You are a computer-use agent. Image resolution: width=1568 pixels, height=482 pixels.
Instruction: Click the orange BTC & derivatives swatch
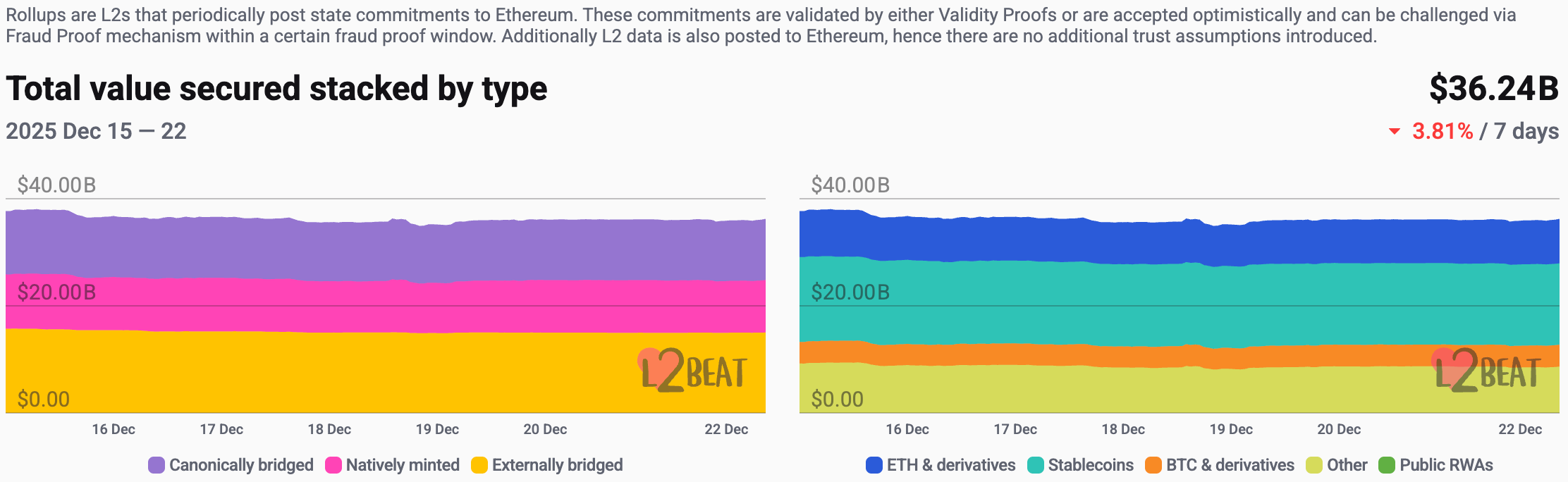pyautogui.click(x=1153, y=465)
